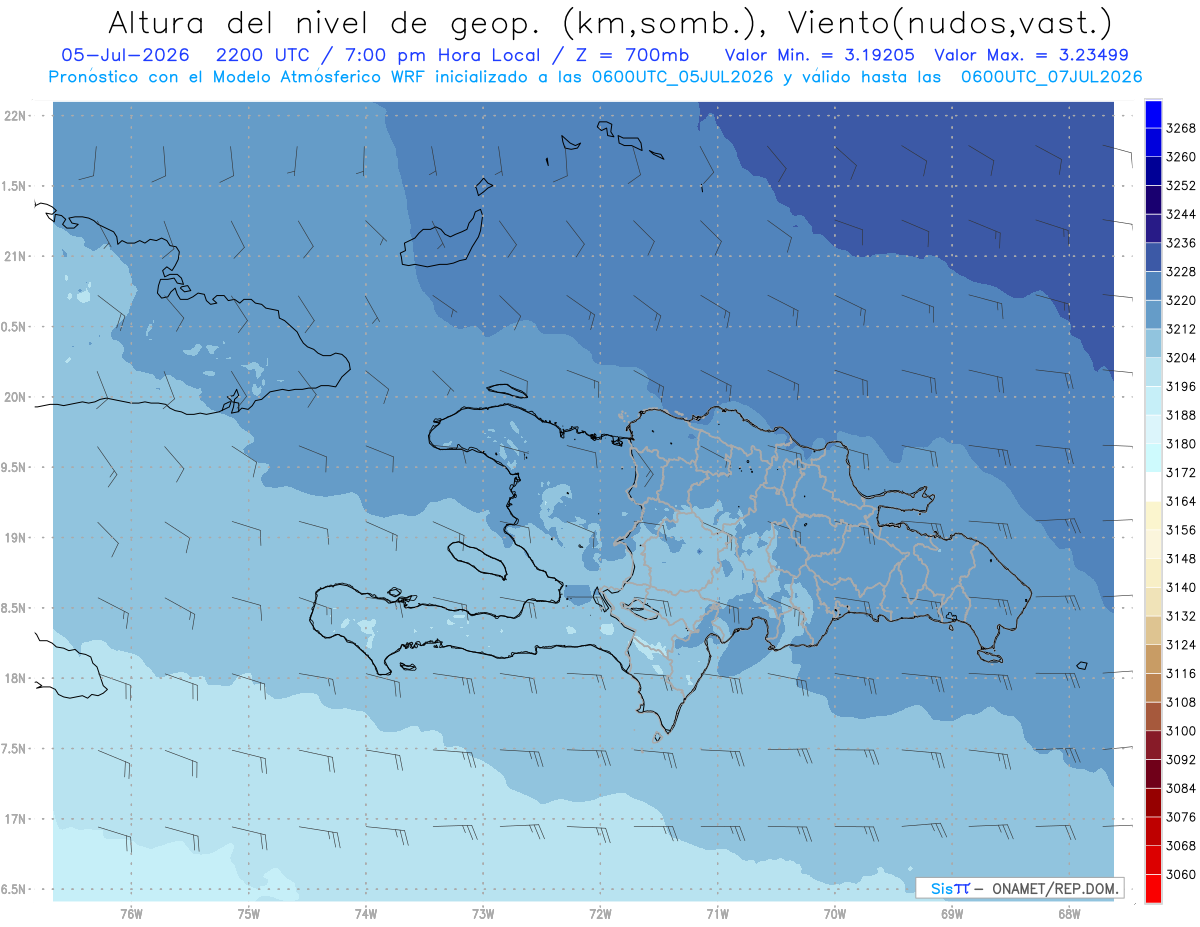Click the 3244 colorbar label

(x=1181, y=214)
